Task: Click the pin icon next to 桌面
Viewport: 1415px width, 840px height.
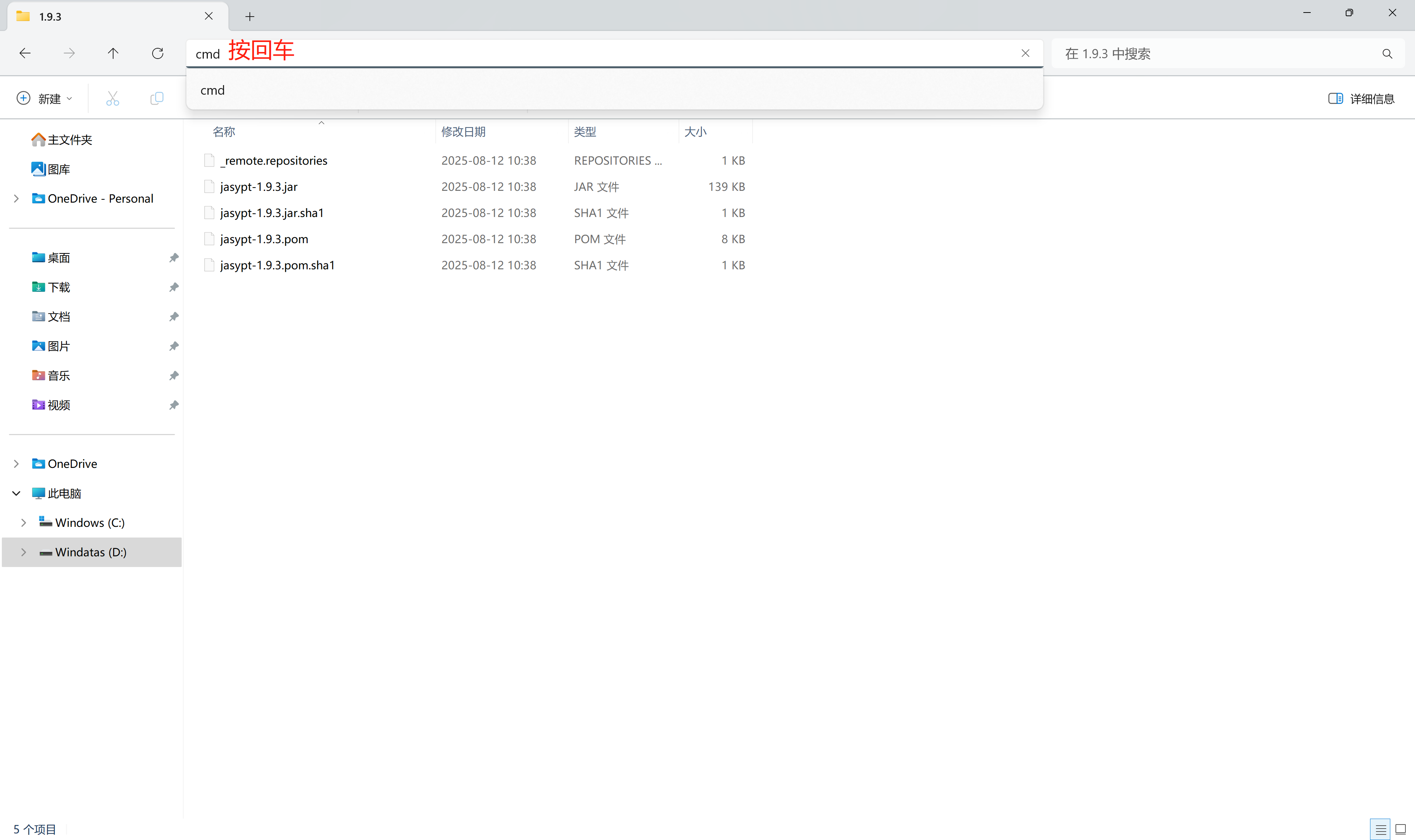Action: (x=174, y=258)
